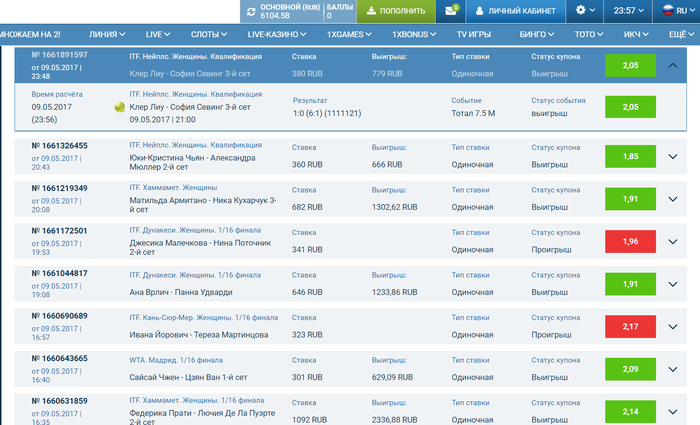Click event label Тотал 7.5 М
This screenshot has width=700, height=425.
[473, 113]
